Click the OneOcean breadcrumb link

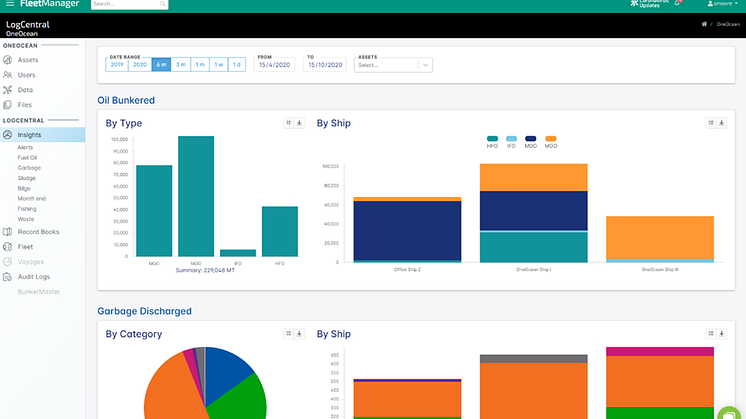click(728, 24)
